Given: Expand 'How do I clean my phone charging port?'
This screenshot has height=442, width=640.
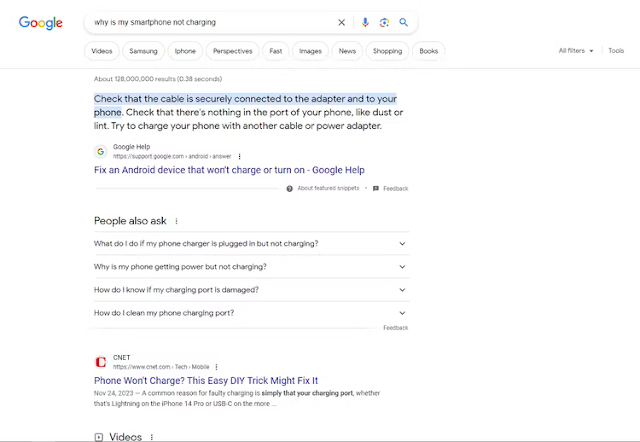Looking at the screenshot, I should pos(251,313).
